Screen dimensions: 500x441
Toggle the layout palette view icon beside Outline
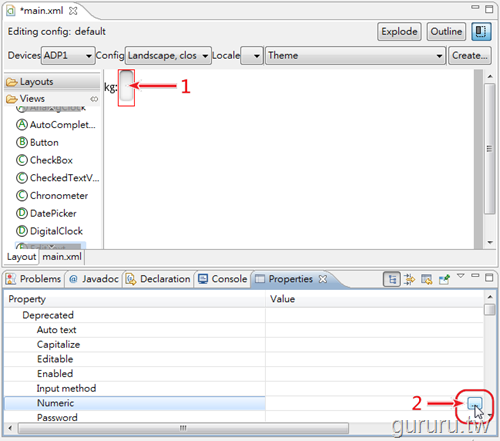[x=481, y=32]
